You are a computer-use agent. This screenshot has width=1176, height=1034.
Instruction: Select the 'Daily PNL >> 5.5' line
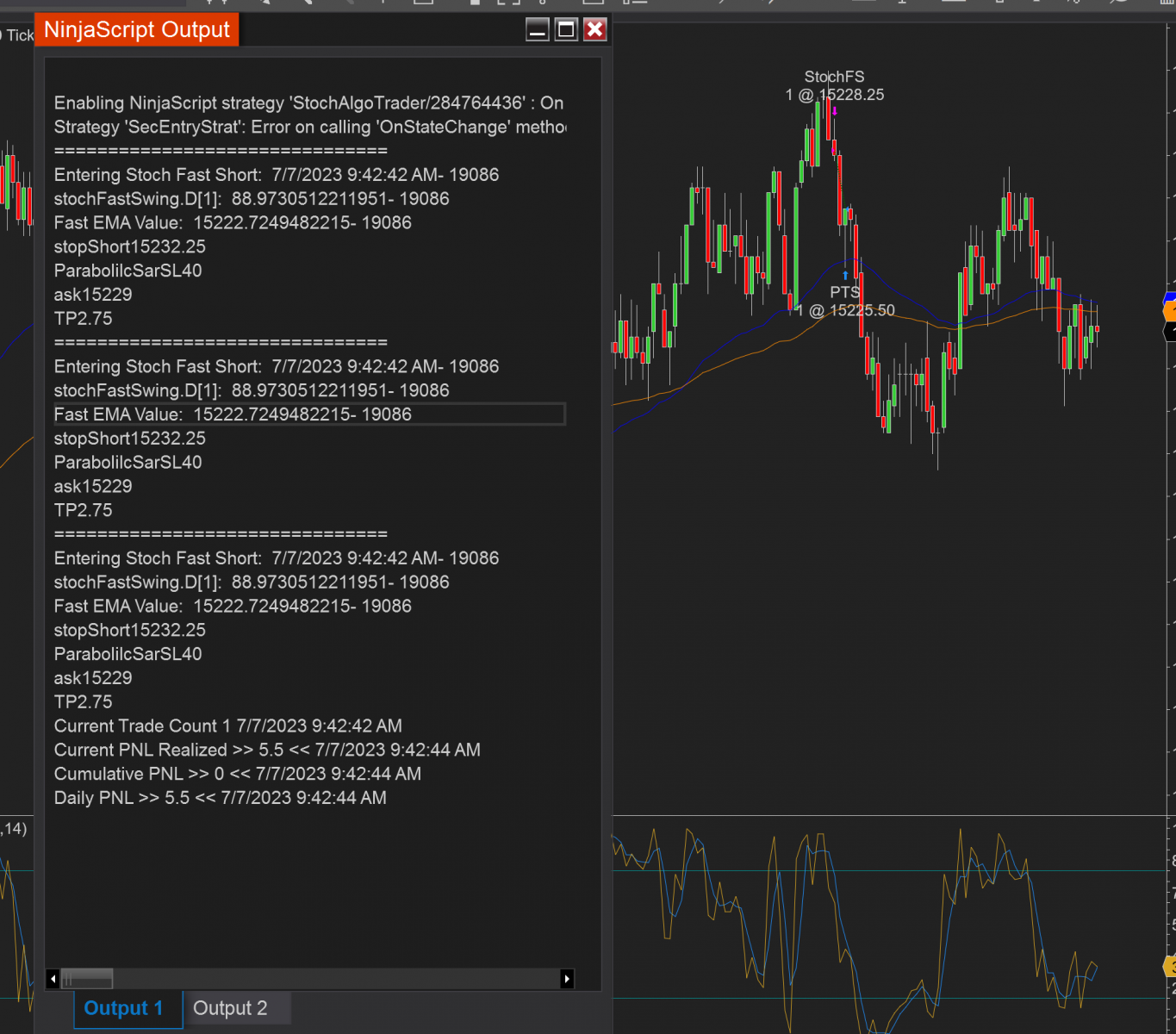(x=221, y=799)
